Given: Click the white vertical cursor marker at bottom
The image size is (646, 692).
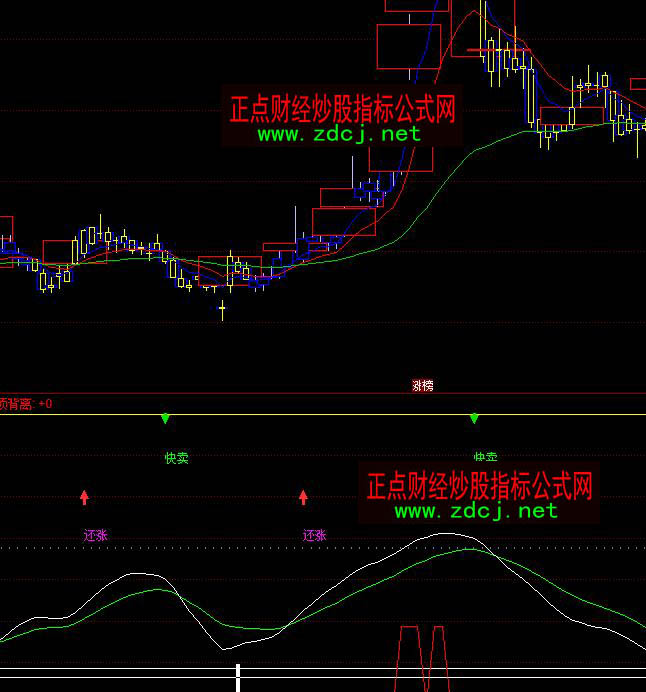Looking at the screenshot, I should 238,677.
